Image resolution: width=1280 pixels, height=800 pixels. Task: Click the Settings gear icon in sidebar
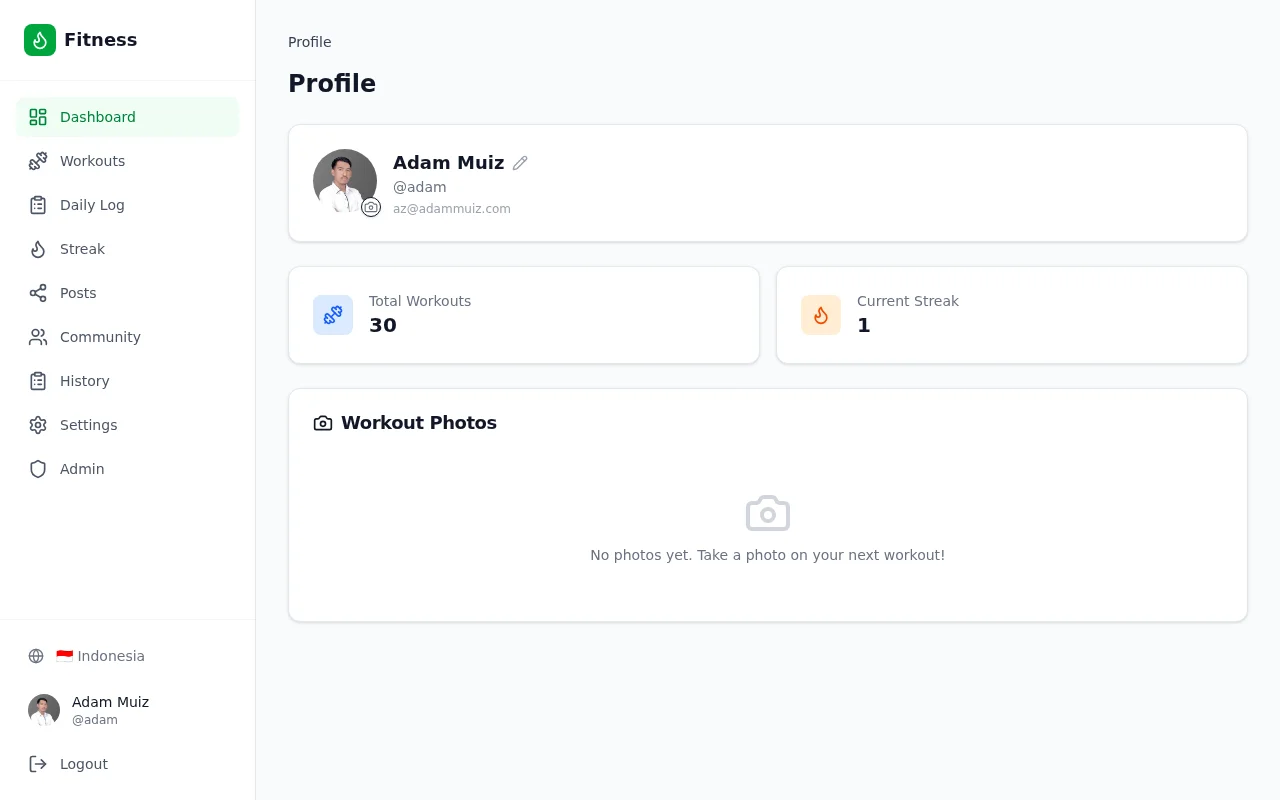click(x=38, y=425)
